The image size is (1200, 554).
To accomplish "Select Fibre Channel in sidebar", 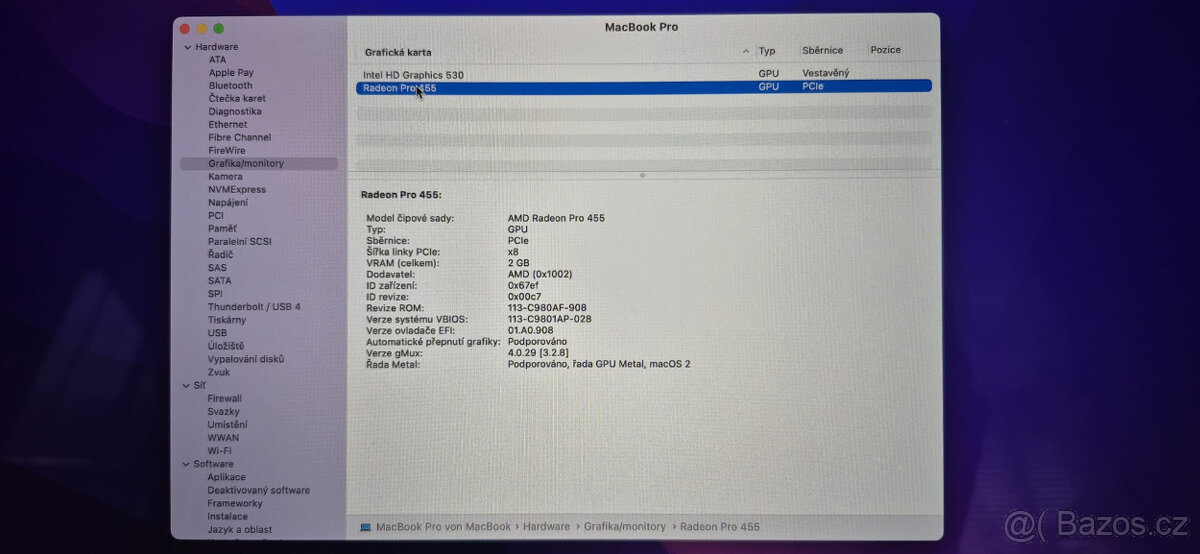I will point(239,138).
